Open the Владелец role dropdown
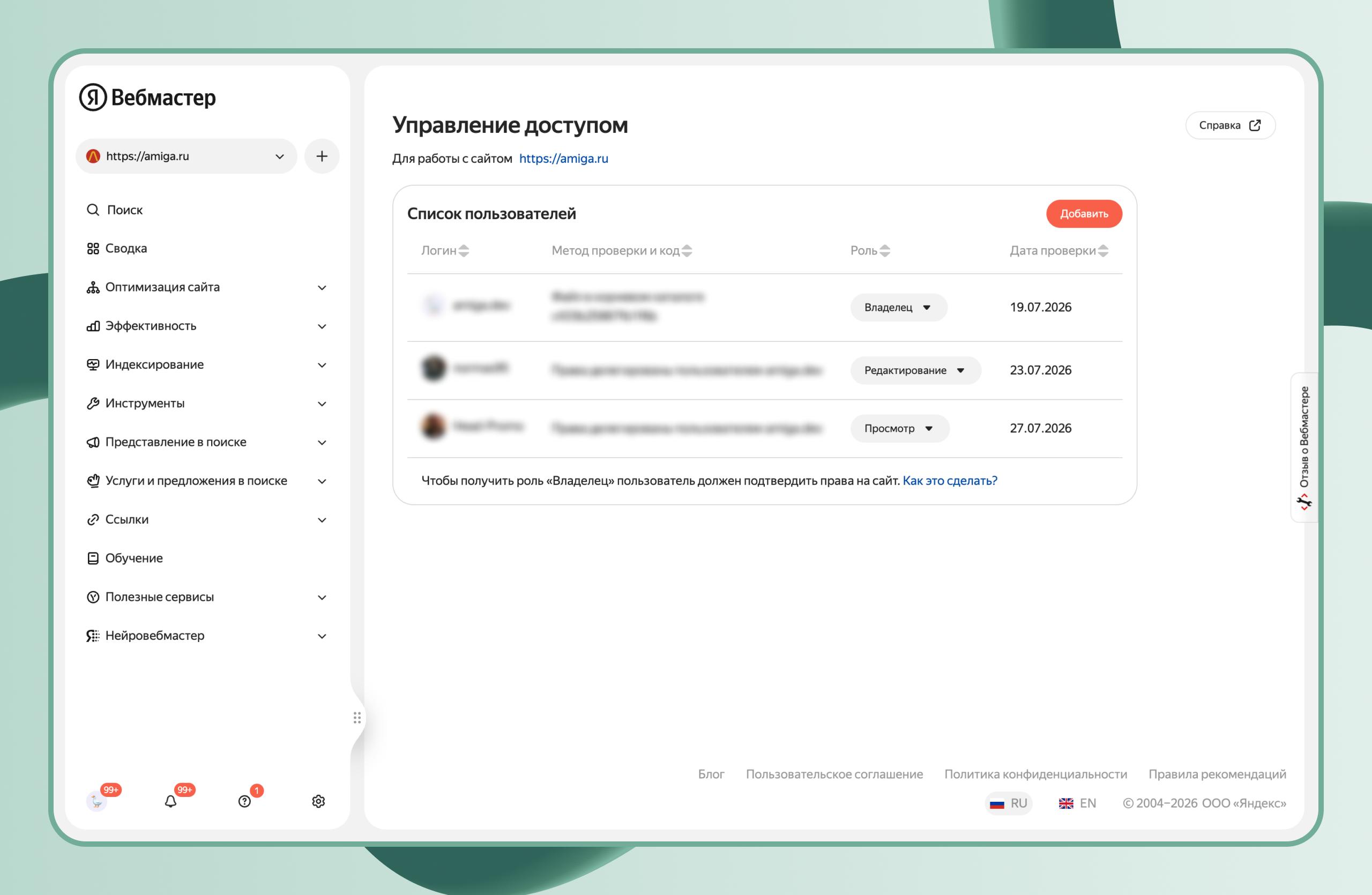 point(898,307)
